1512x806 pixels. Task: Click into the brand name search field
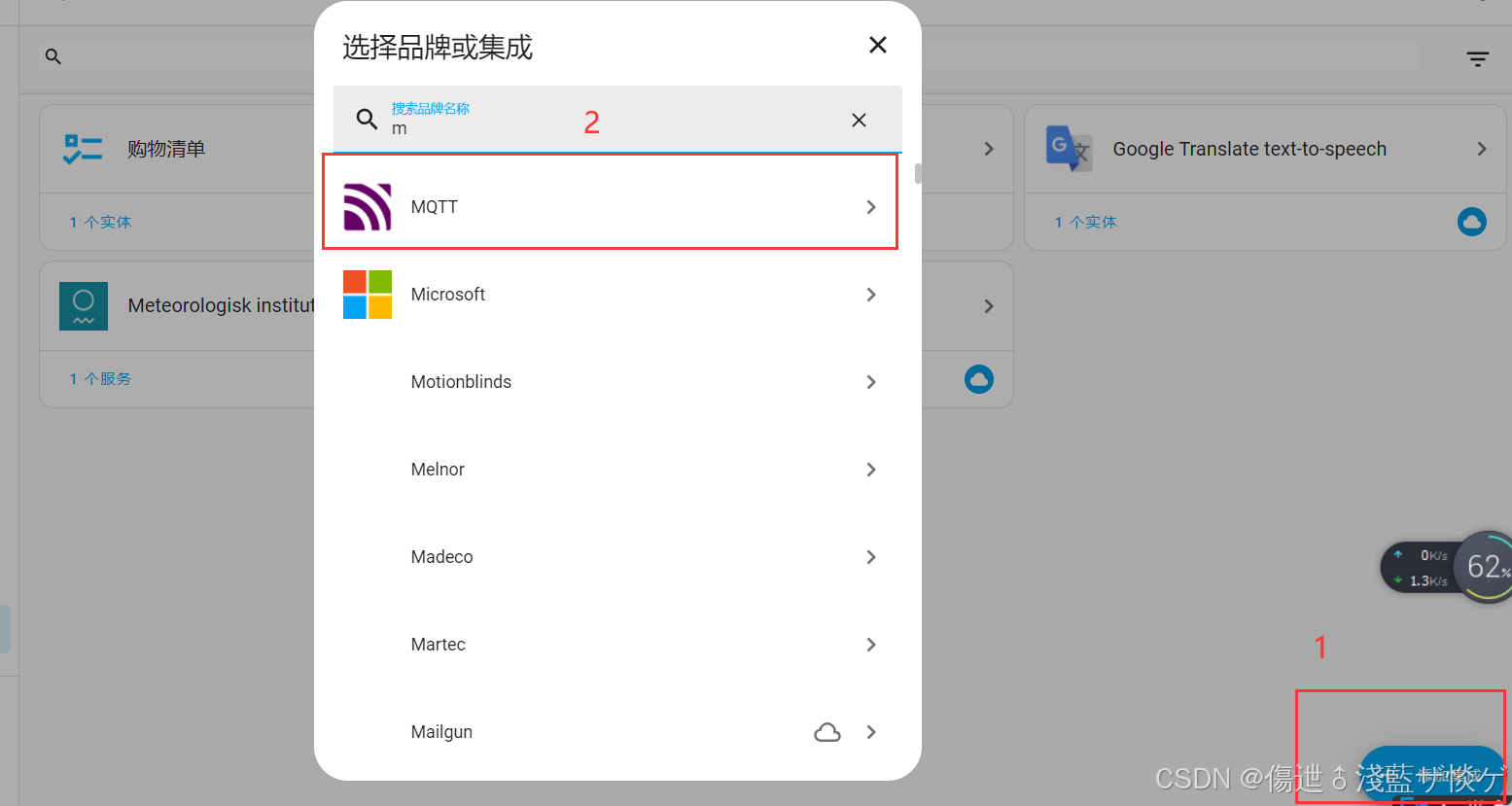[617, 119]
